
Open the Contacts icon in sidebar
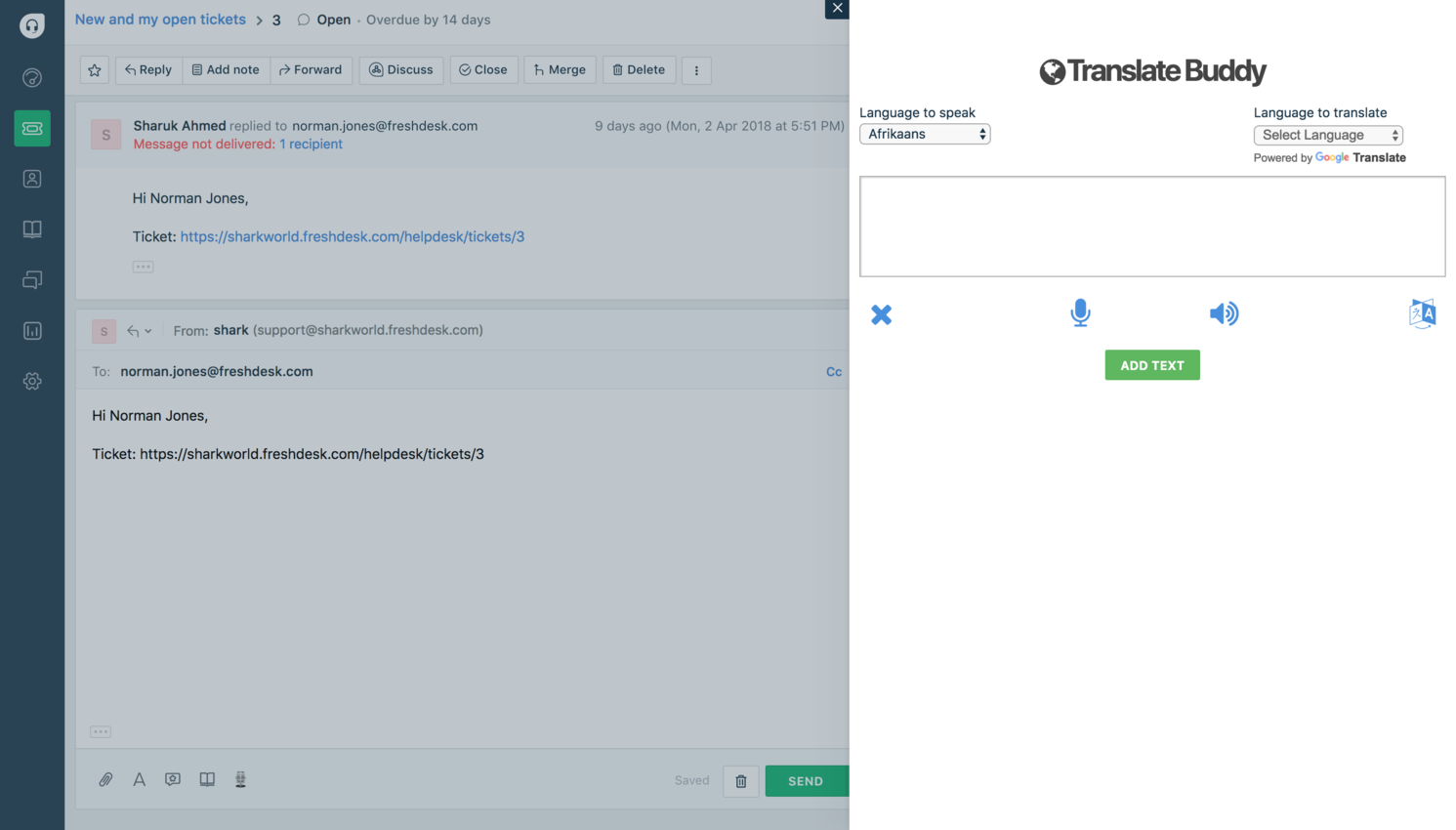pos(32,179)
